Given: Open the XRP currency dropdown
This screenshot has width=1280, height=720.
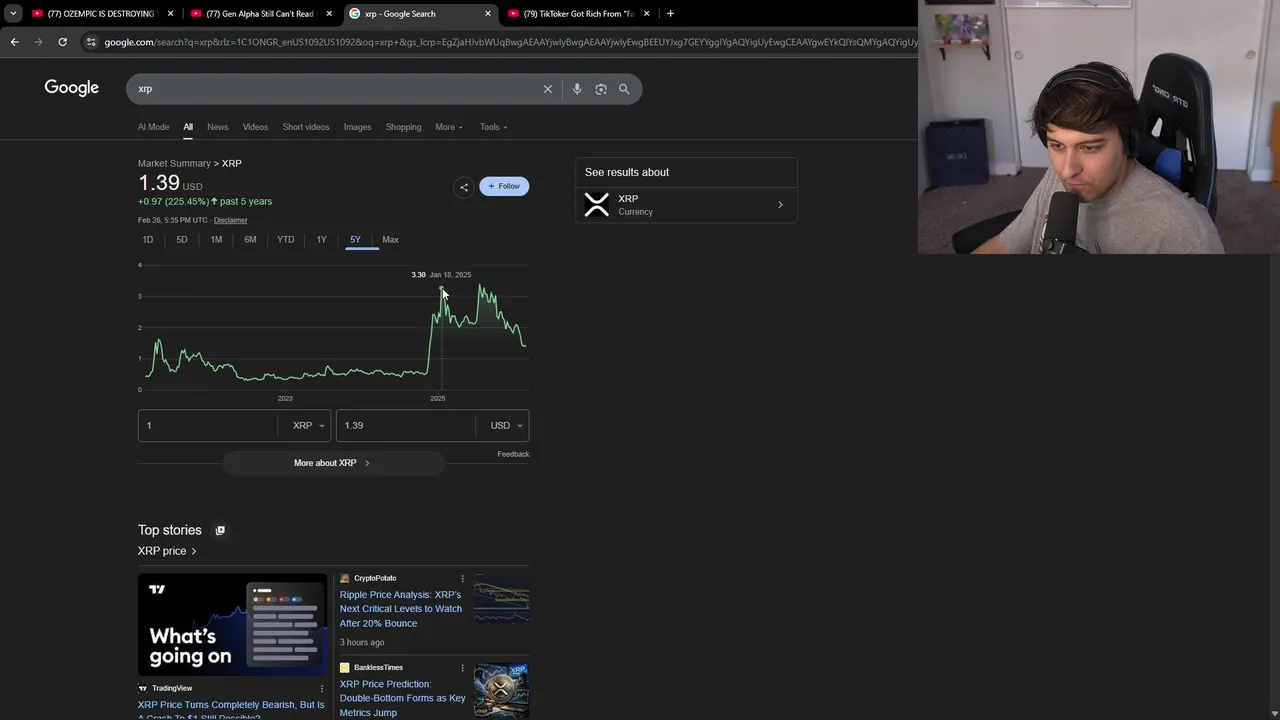Looking at the screenshot, I should pos(308,426).
